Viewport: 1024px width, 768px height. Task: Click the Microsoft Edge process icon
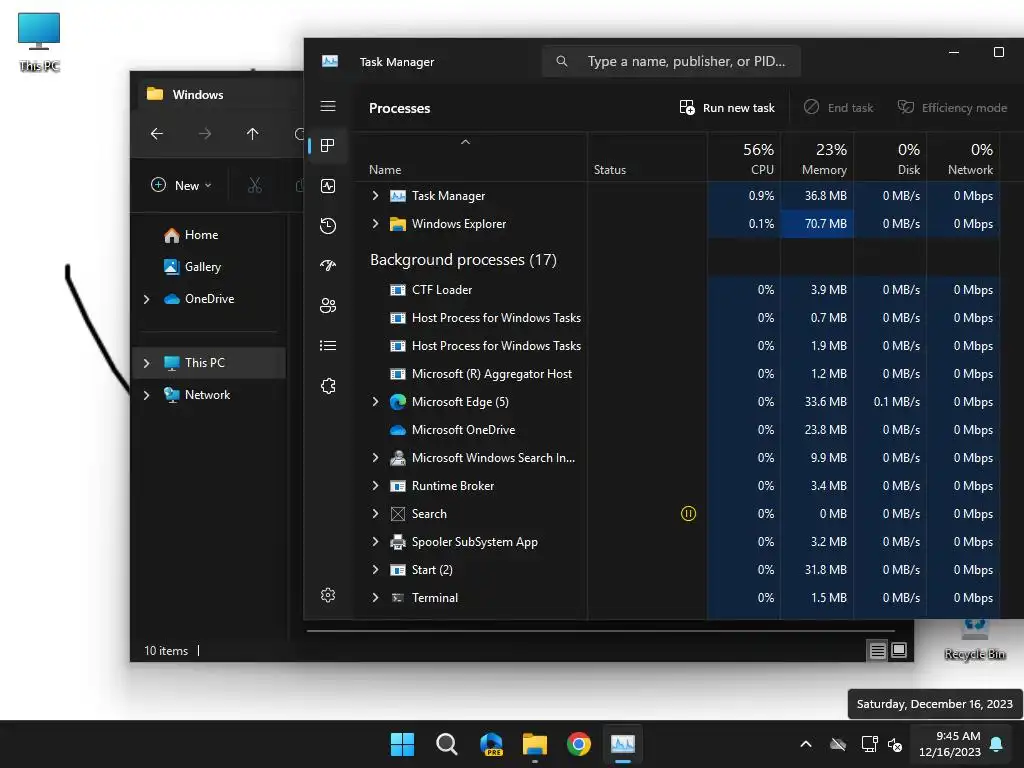coord(398,402)
